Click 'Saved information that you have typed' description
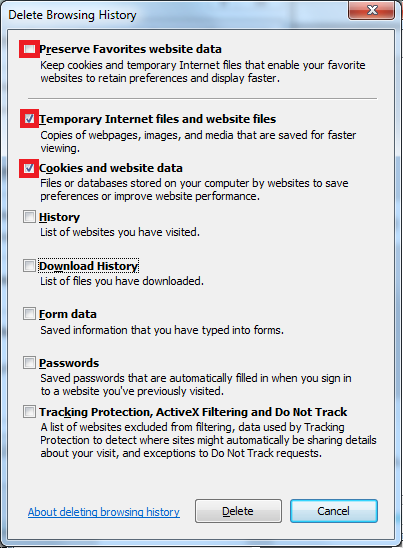The image size is (403, 548). 162,330
